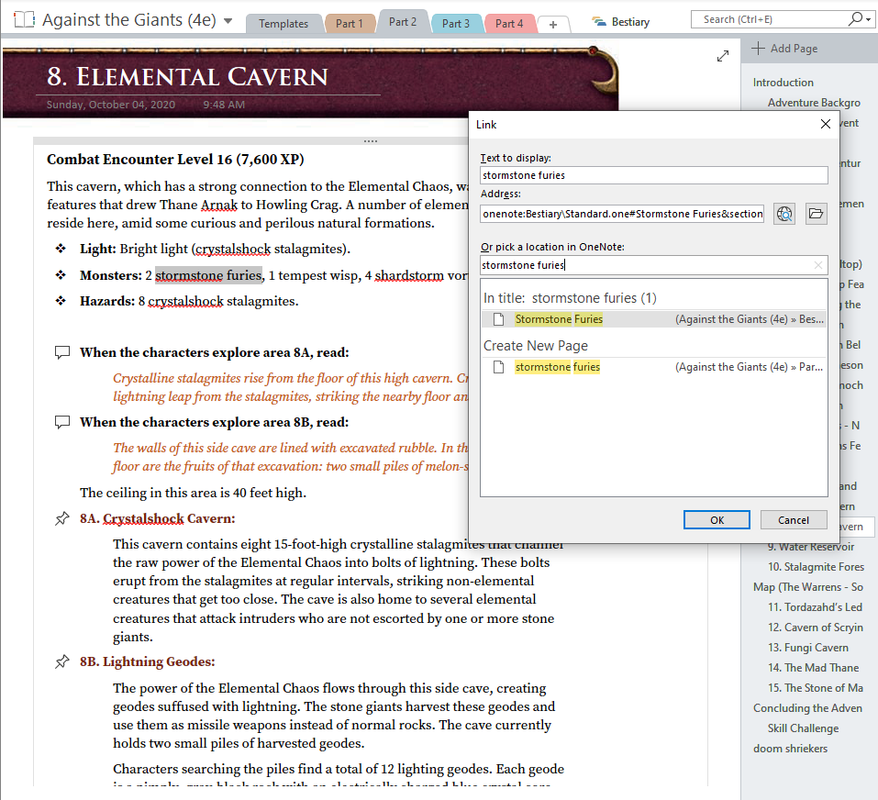878x800 pixels.
Task: Click the pushpin tag beside 8B. Lightning Geodes
Action: tap(62, 662)
